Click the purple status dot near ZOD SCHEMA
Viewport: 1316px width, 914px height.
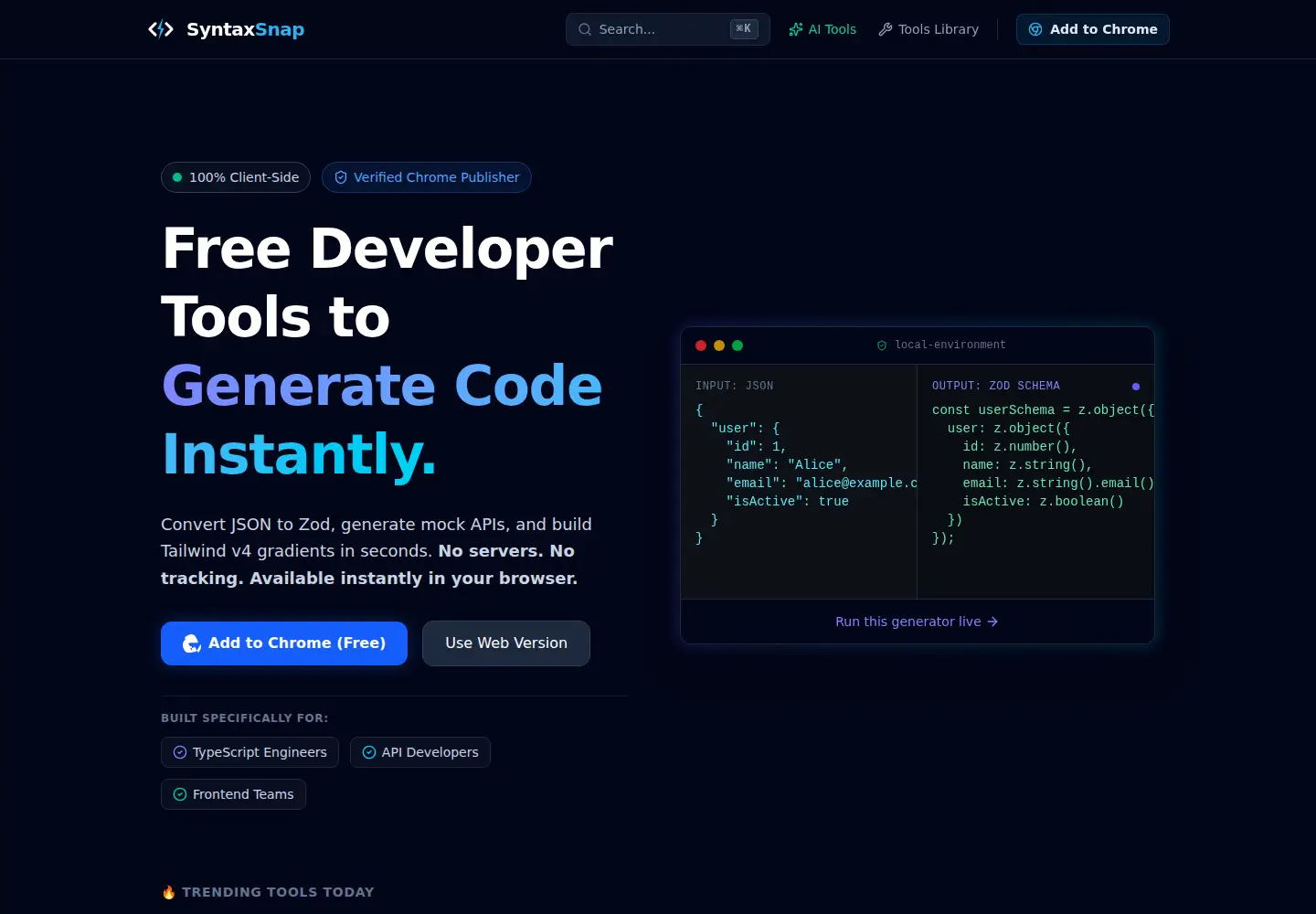tap(1136, 387)
